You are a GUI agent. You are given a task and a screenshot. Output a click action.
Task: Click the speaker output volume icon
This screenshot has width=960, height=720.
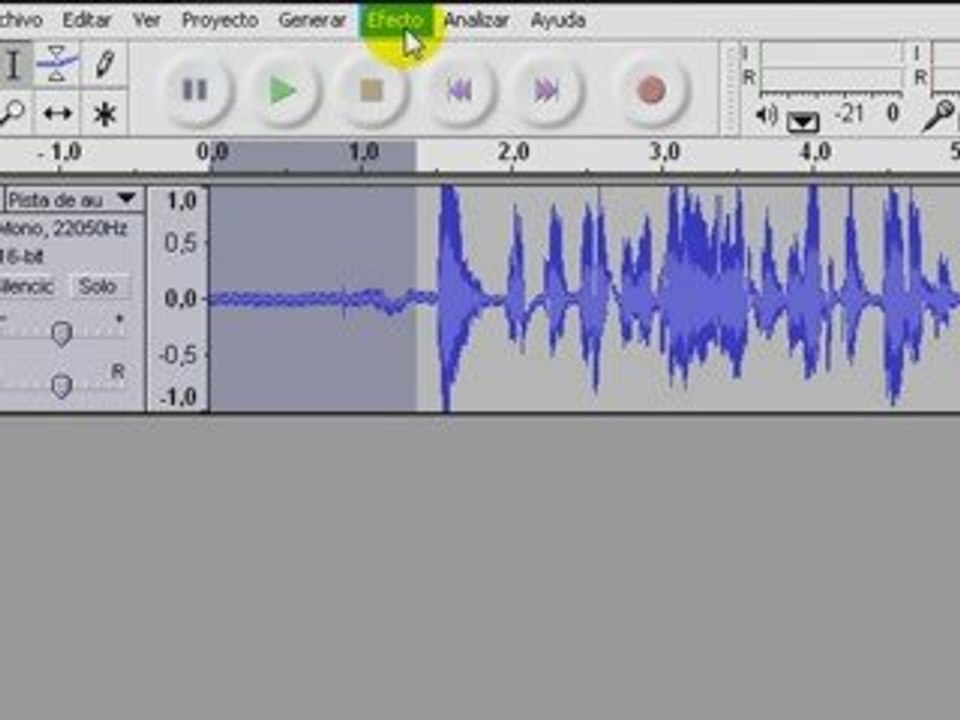[767, 114]
